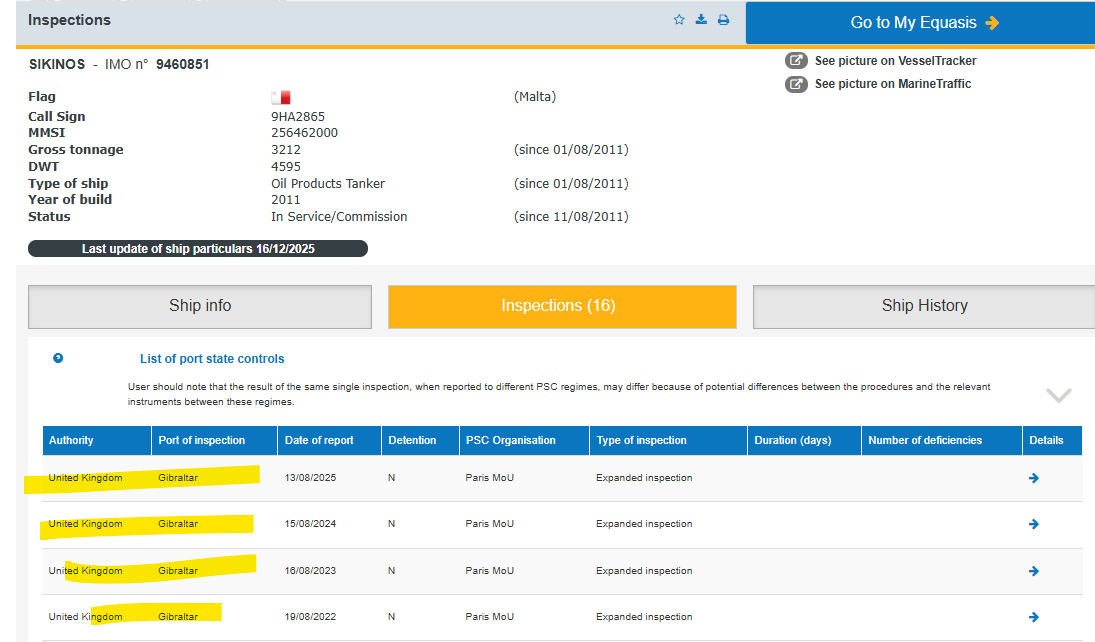
Task: Click the Malta flag image
Action: (x=280, y=97)
